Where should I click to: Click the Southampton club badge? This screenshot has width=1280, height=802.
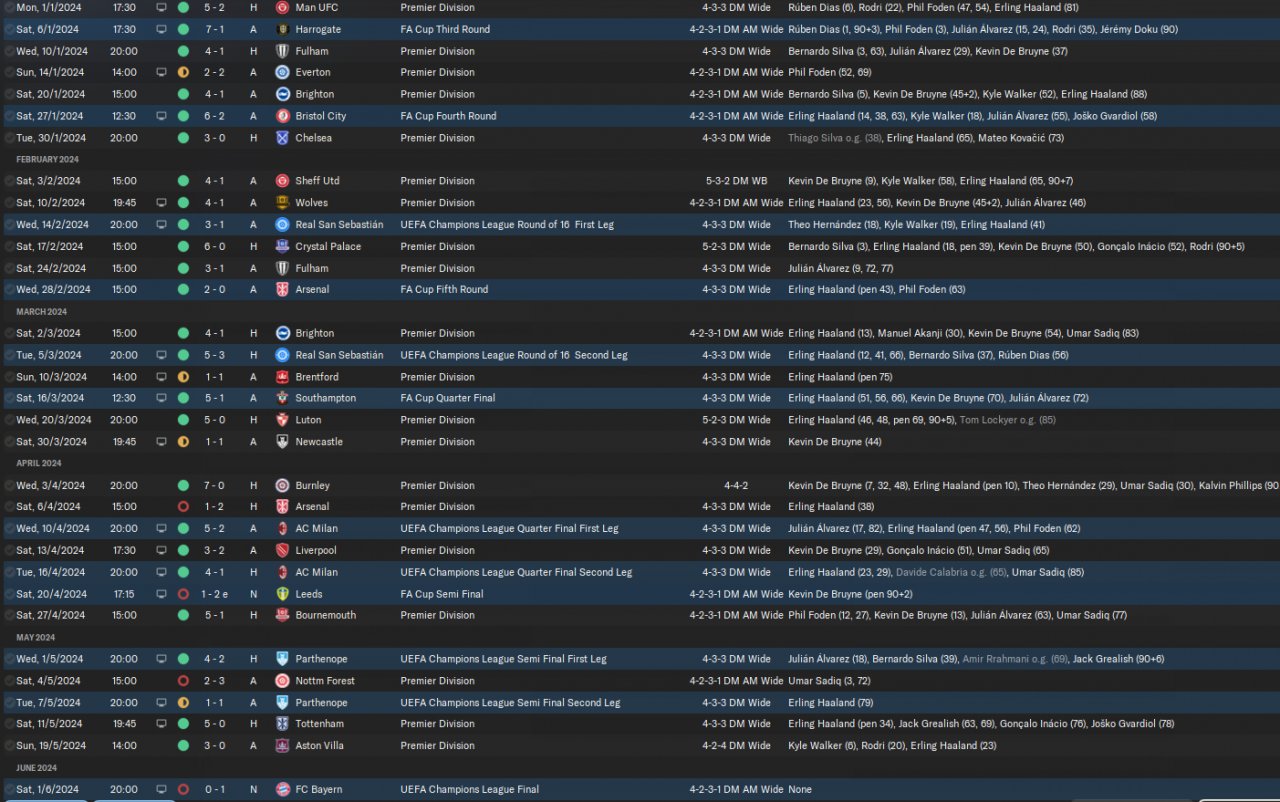point(283,398)
